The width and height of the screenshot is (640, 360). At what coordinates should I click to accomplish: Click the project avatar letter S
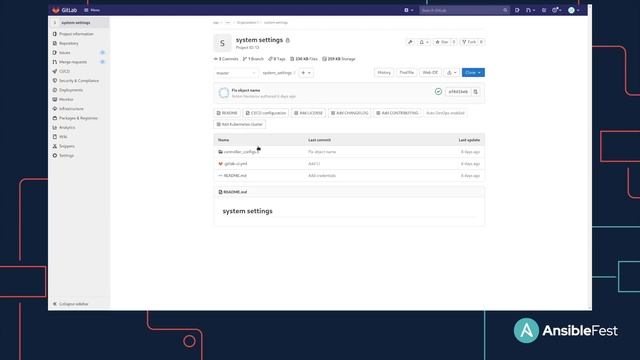click(222, 43)
